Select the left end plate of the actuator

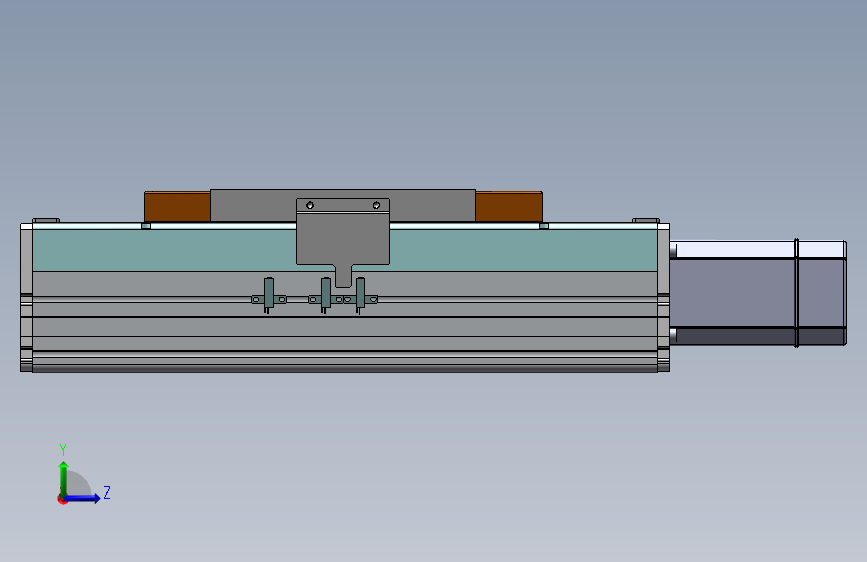(x=26, y=298)
